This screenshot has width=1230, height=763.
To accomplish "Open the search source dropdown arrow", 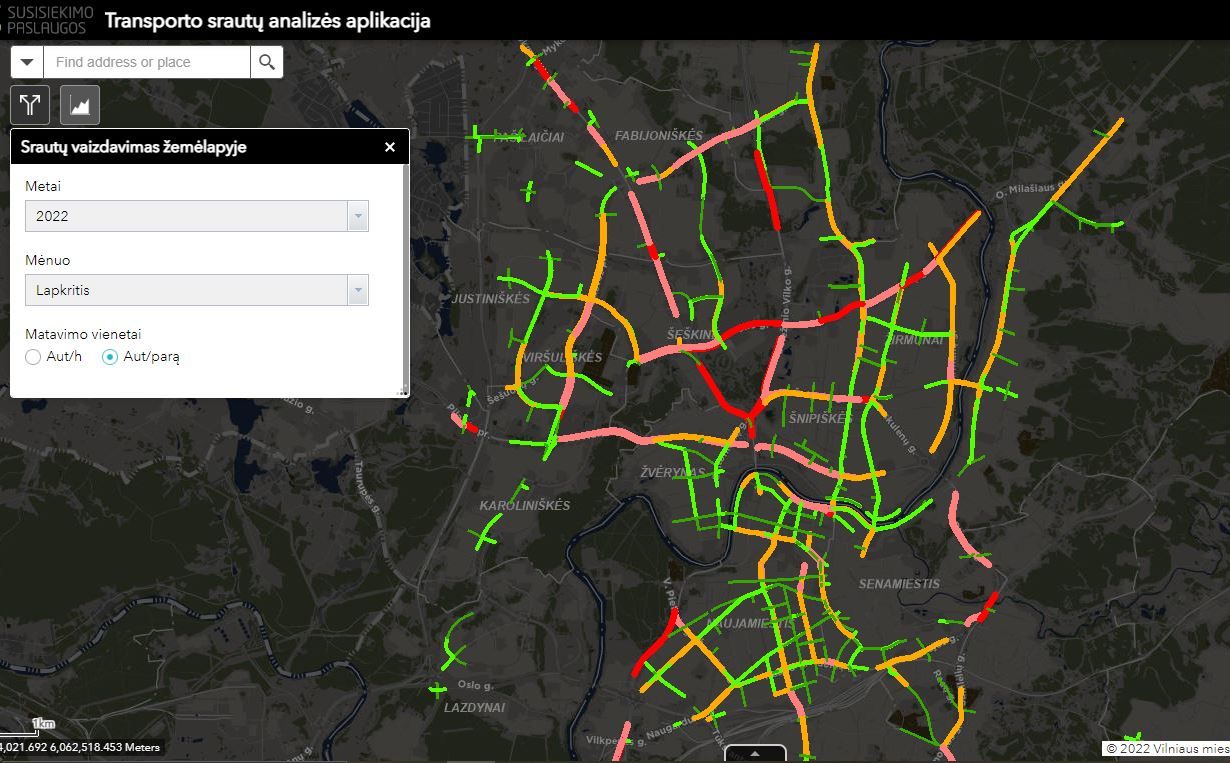I will (27, 62).
